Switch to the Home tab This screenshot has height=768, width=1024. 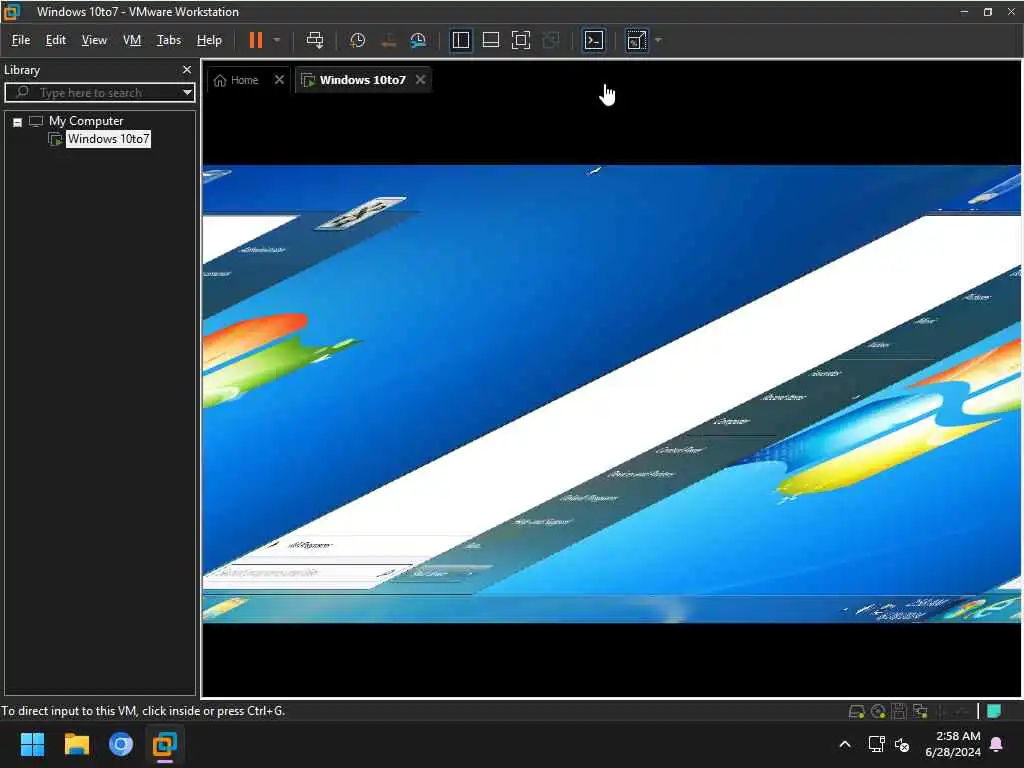(x=237, y=80)
